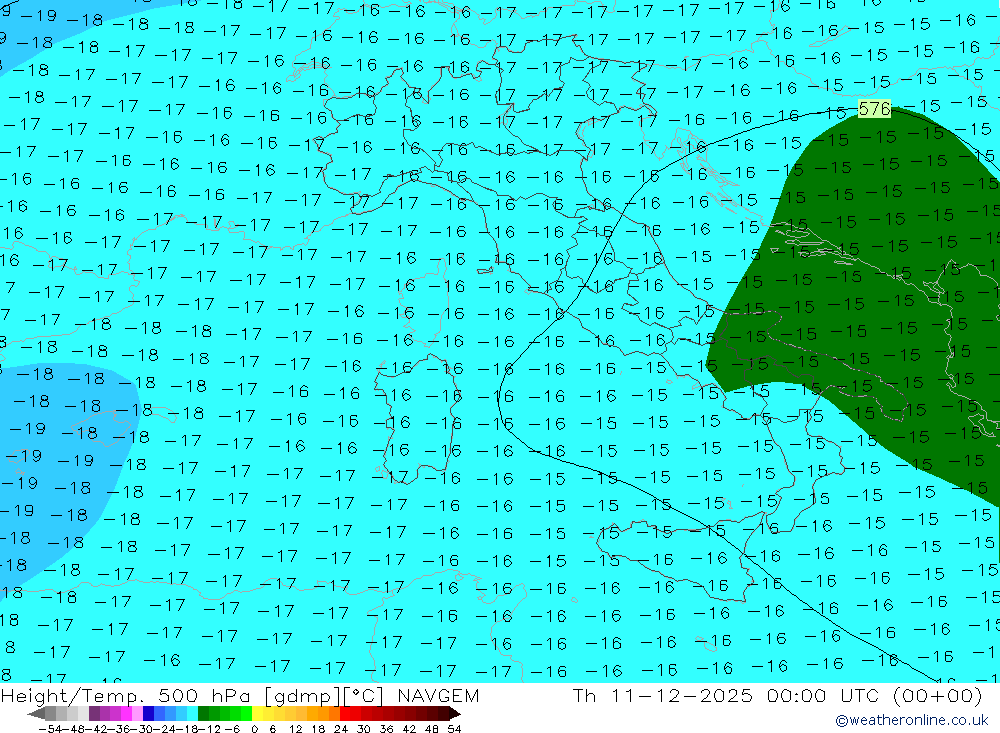
Task: Pick the bright red swatch above legend value 24
Action: (x=346, y=713)
